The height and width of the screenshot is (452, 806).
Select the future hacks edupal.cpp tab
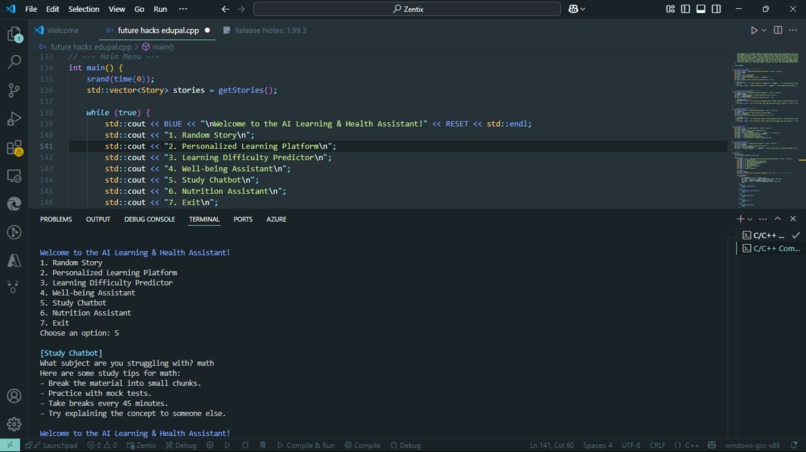158,30
